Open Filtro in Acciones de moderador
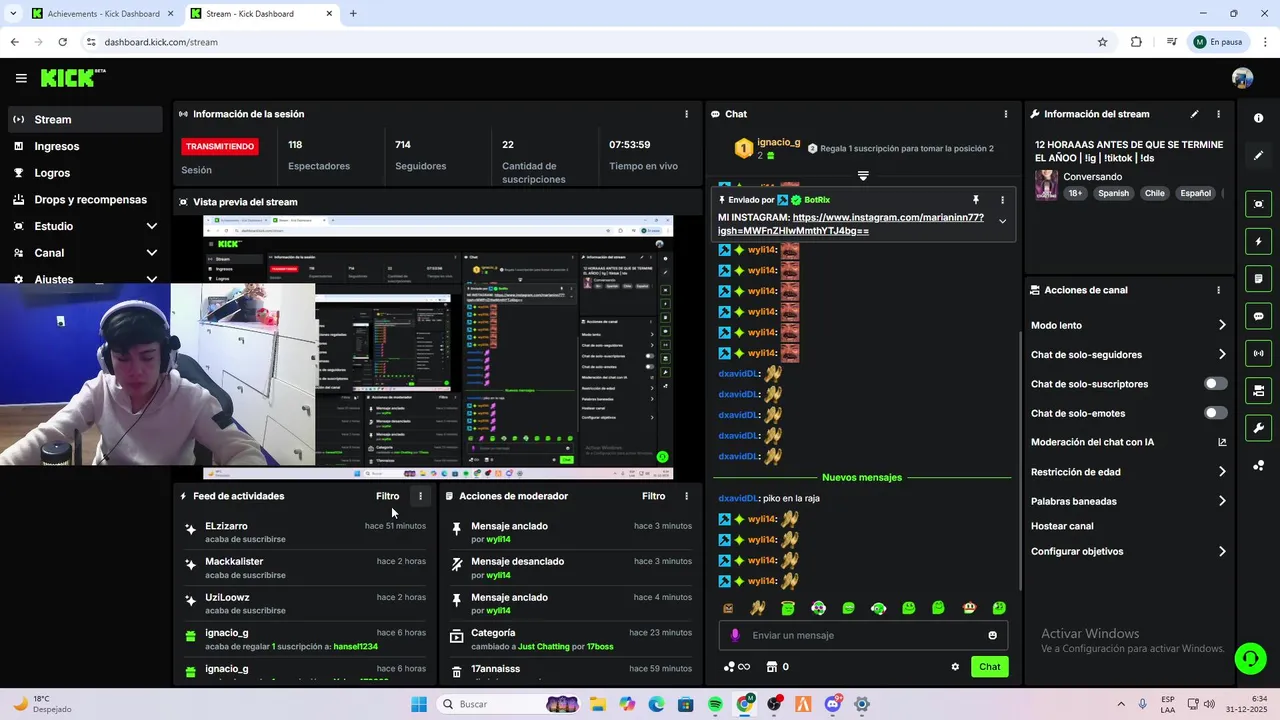The height and width of the screenshot is (720, 1280). point(653,496)
